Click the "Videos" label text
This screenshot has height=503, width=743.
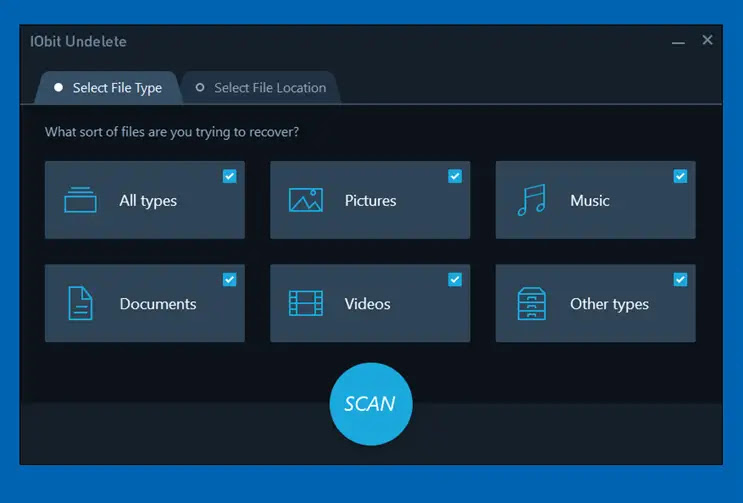(x=367, y=304)
